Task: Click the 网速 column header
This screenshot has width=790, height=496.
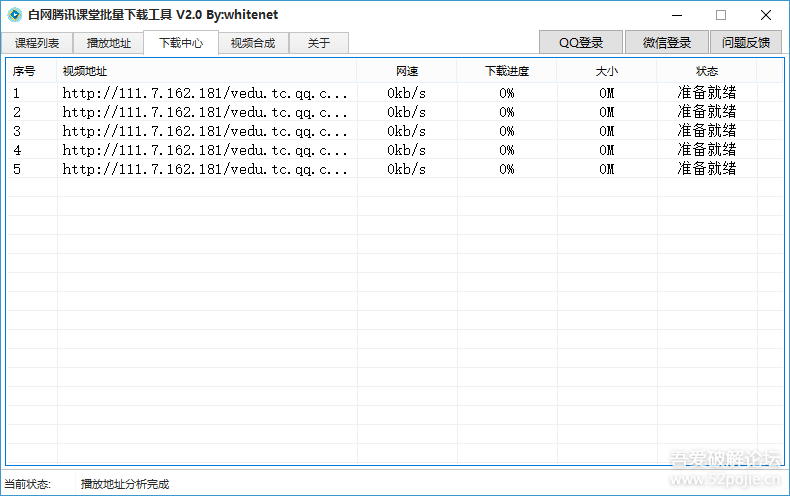Action: click(x=407, y=71)
